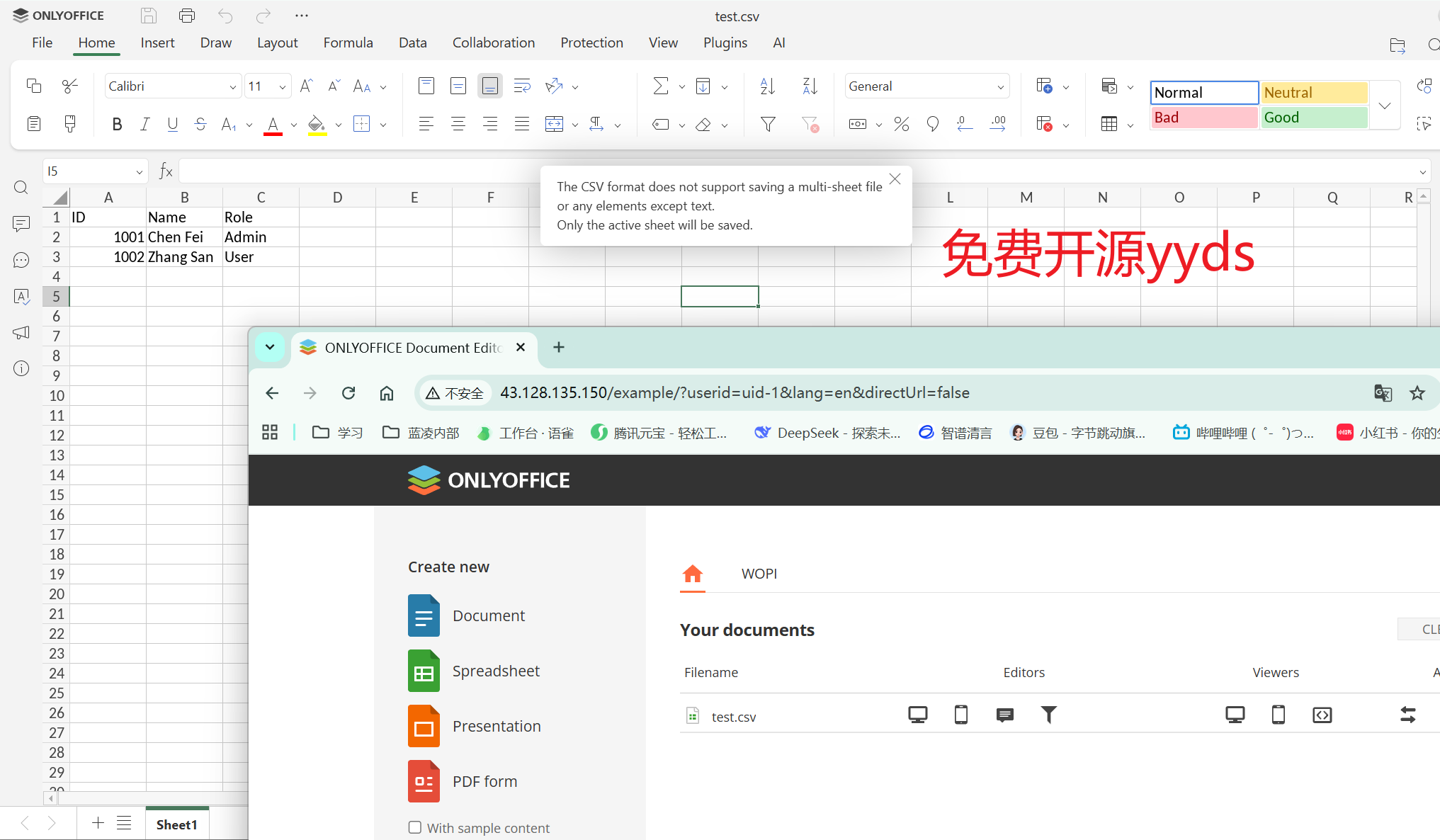1440x840 pixels.
Task: Open Search in the left sidebar
Action: click(x=21, y=188)
